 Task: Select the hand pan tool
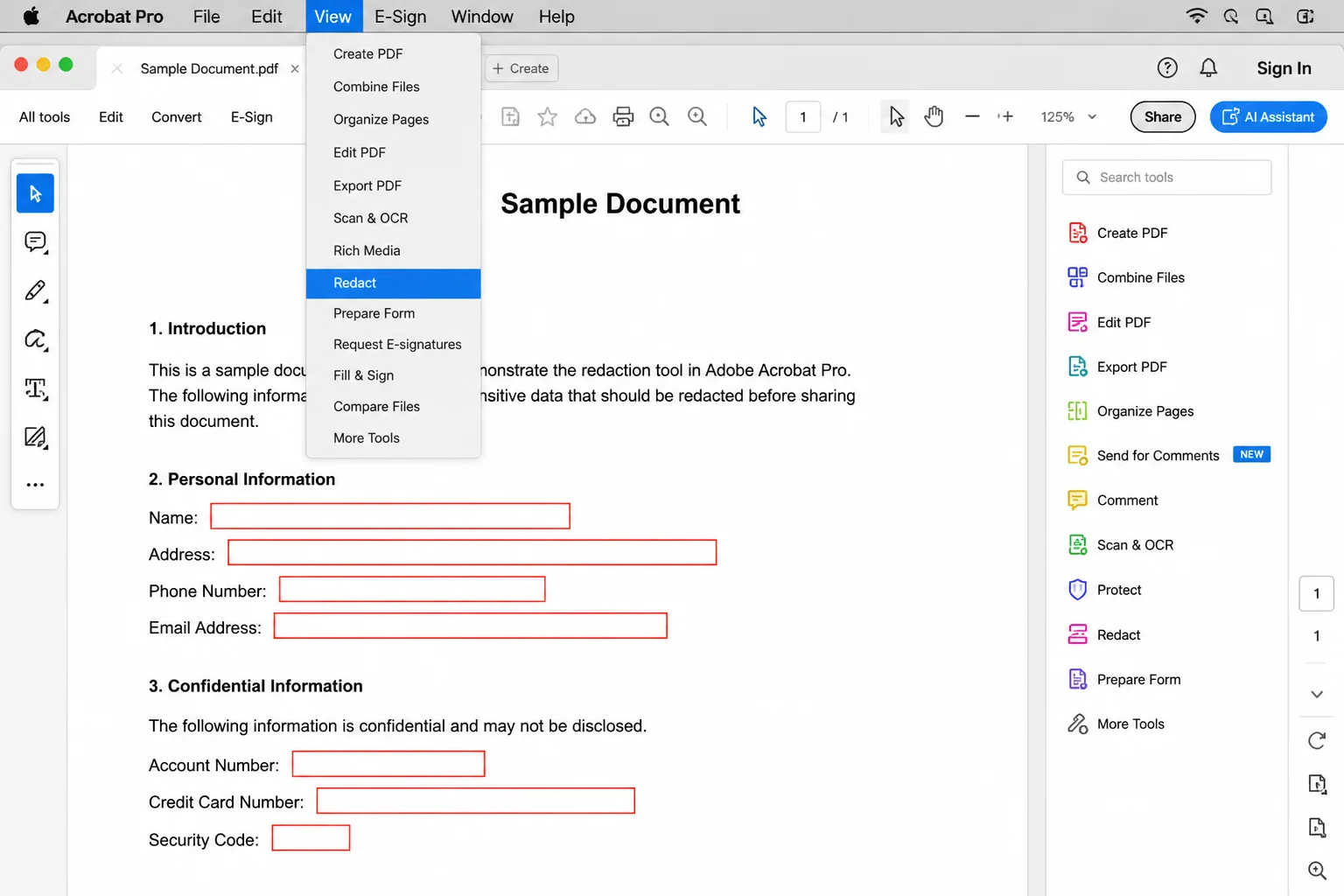pyautogui.click(x=934, y=116)
